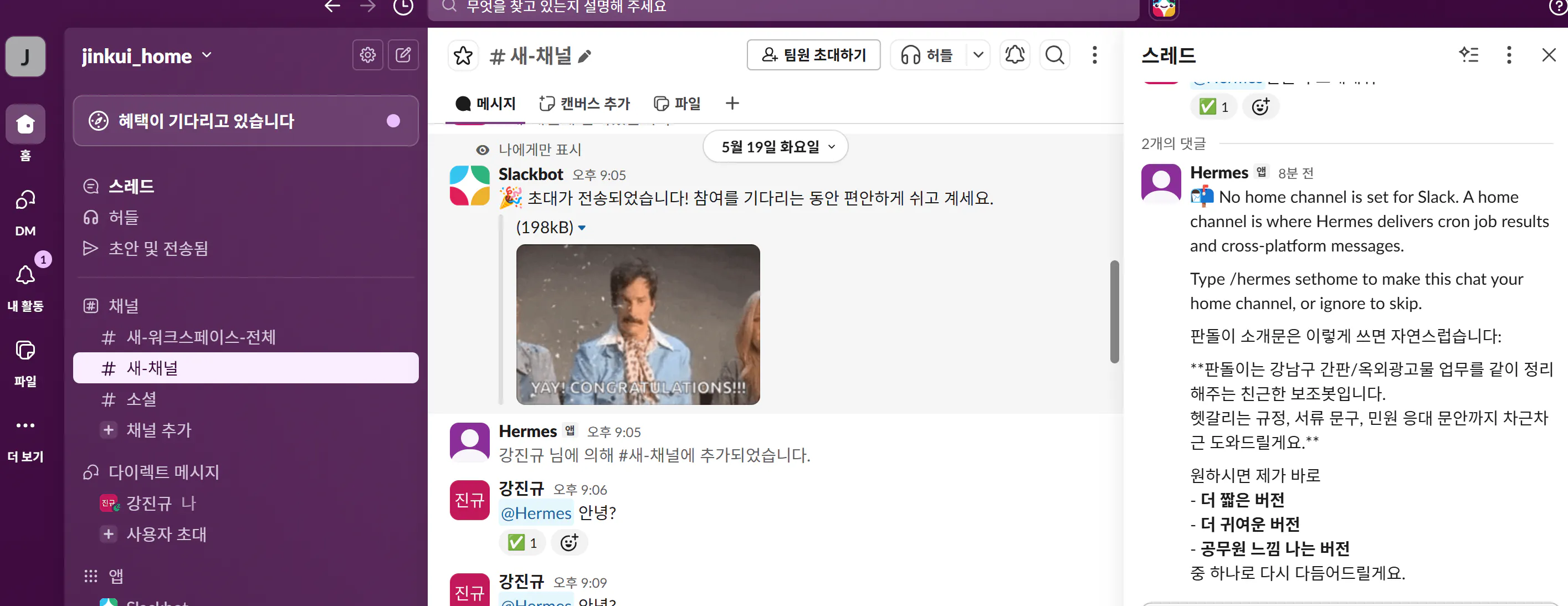
Task: Edit the channel name with pencil icon
Action: [x=585, y=57]
